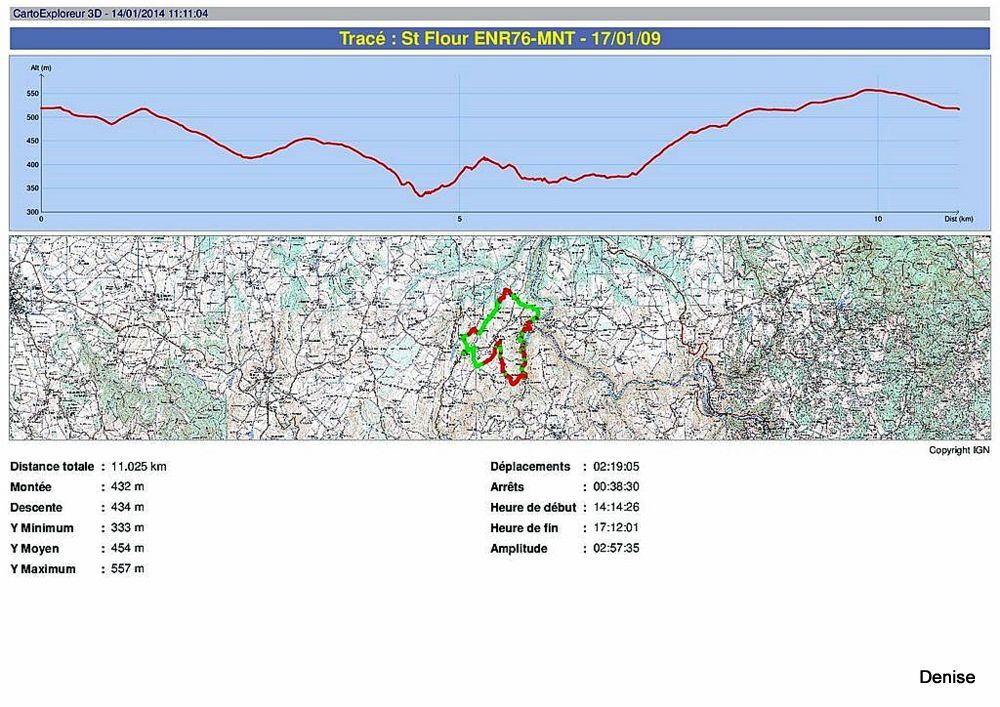The height and width of the screenshot is (707, 1000).
Task: Click the Denise name at bottom right
Action: (x=946, y=677)
